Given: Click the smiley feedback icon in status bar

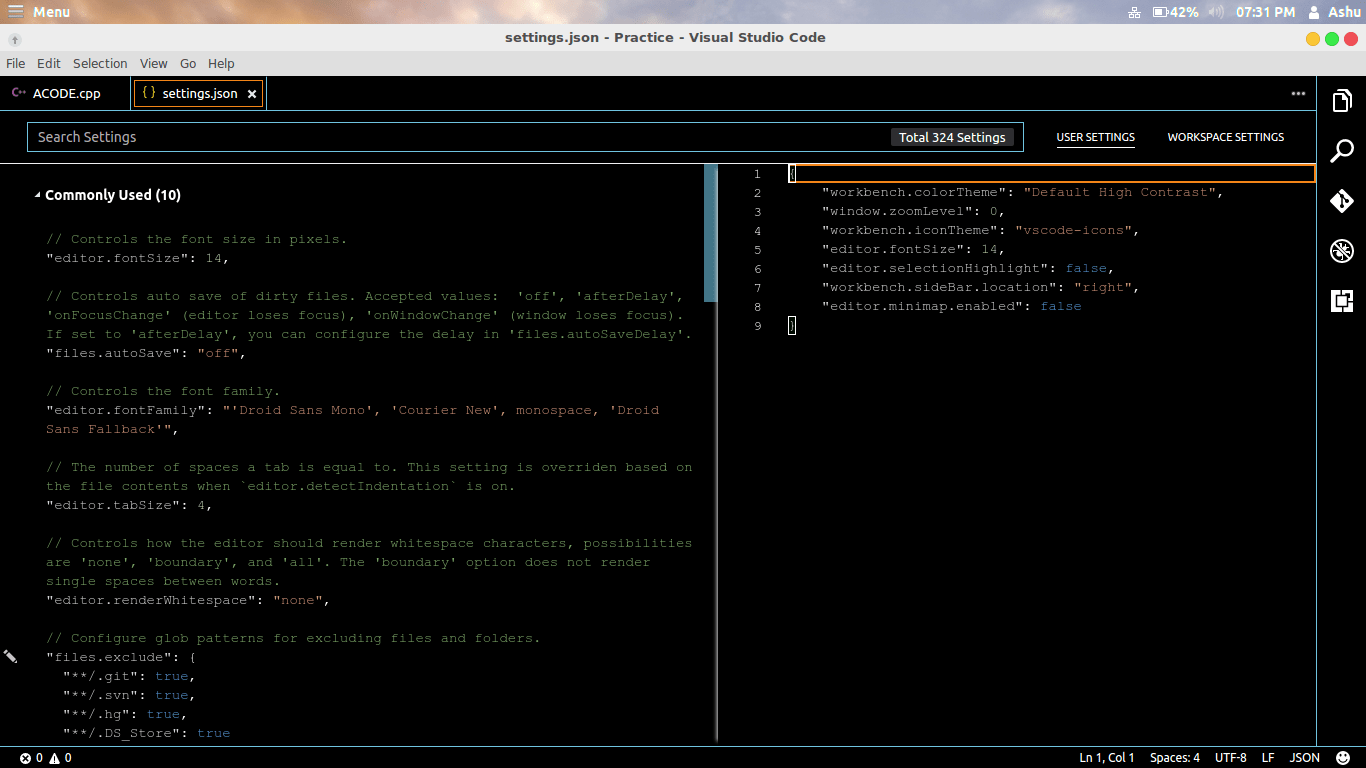Looking at the screenshot, I should 1343,758.
